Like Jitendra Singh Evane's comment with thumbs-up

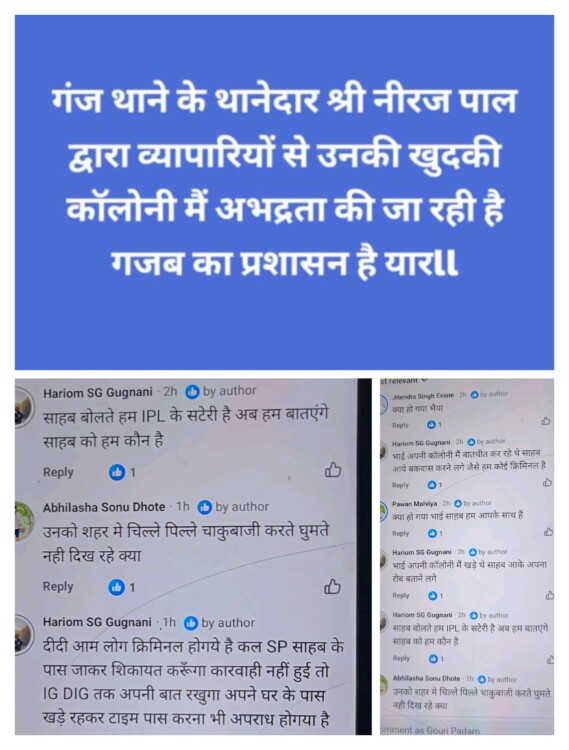coord(545,421)
